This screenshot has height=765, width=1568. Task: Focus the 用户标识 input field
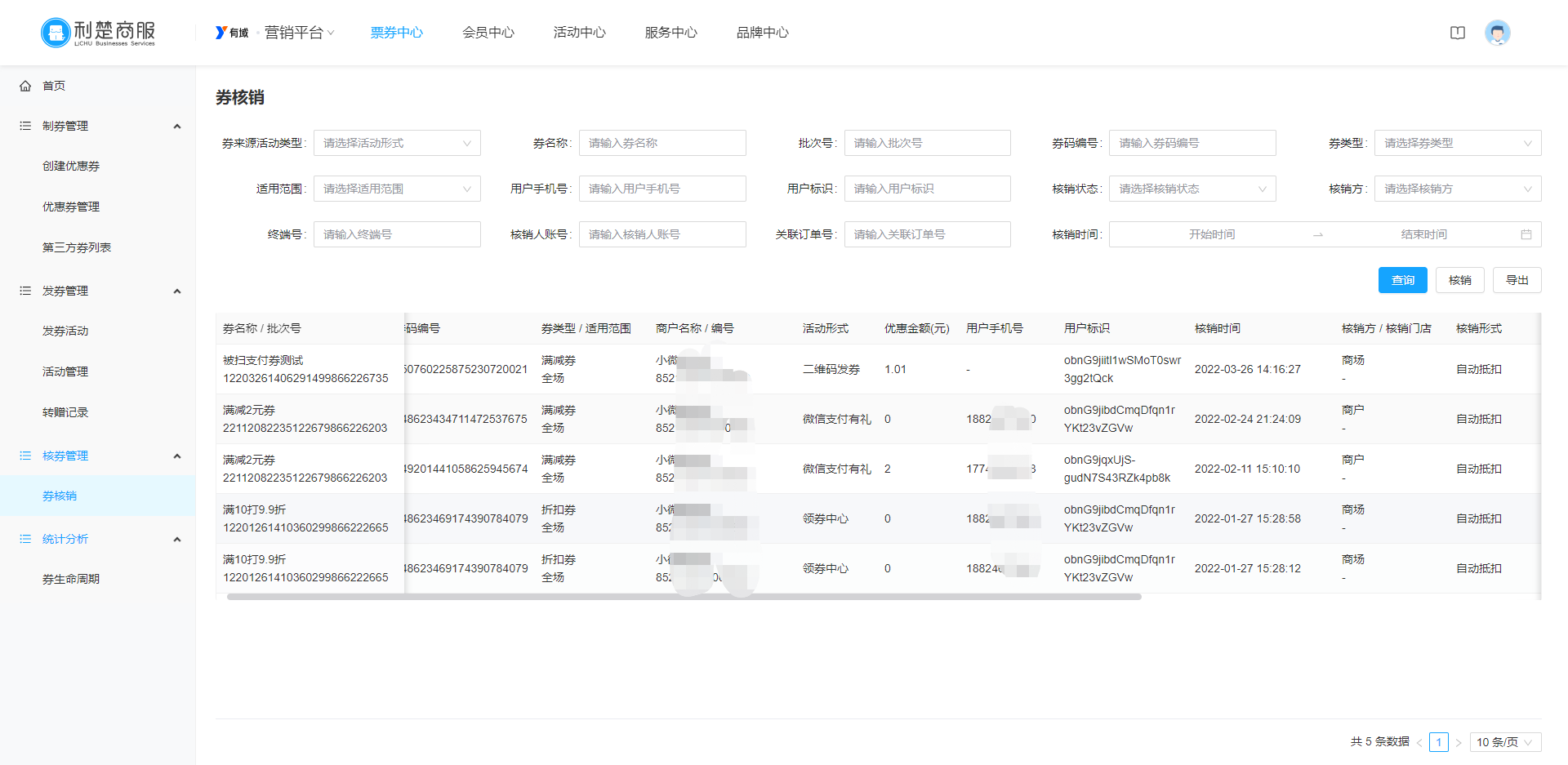(928, 189)
